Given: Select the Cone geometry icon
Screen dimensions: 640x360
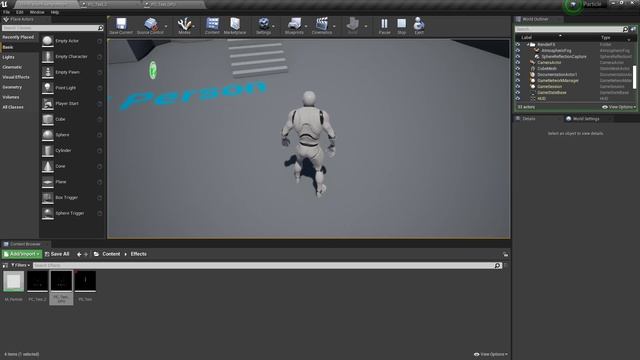Looking at the screenshot, I should [48, 166].
